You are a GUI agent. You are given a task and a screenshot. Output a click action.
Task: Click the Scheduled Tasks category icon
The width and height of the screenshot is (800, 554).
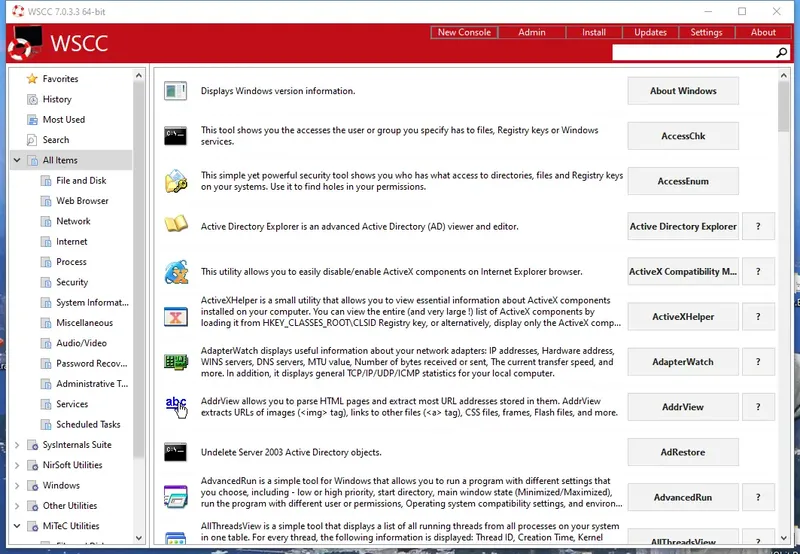tap(46, 424)
